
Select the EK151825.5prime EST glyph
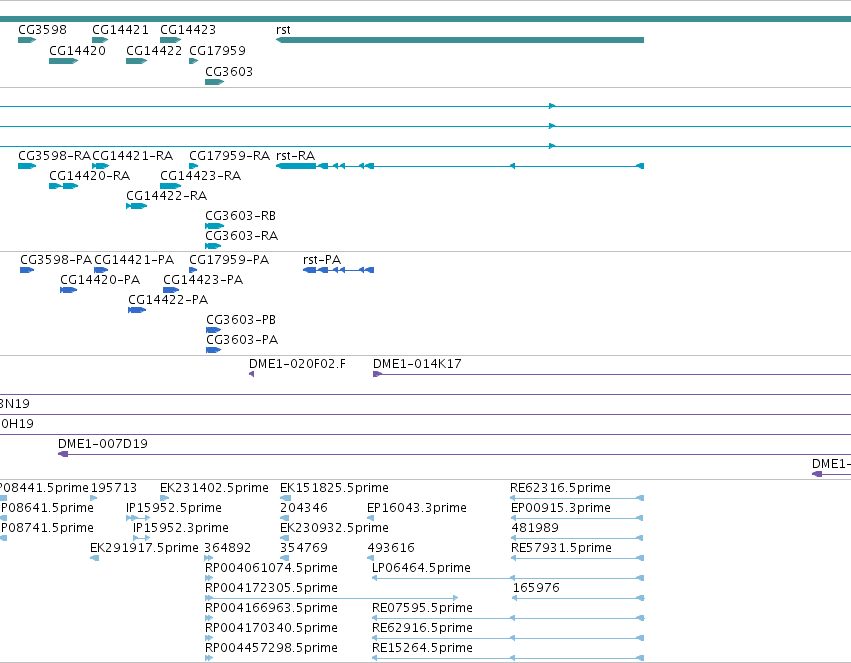pos(285,498)
